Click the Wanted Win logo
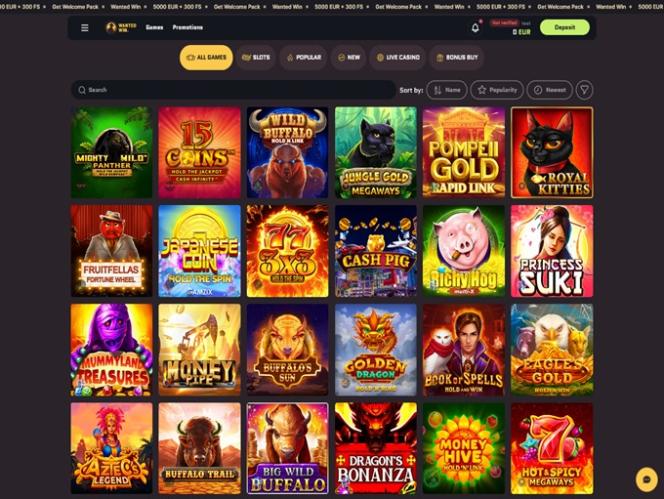This screenshot has height=499, width=664. tap(121, 28)
